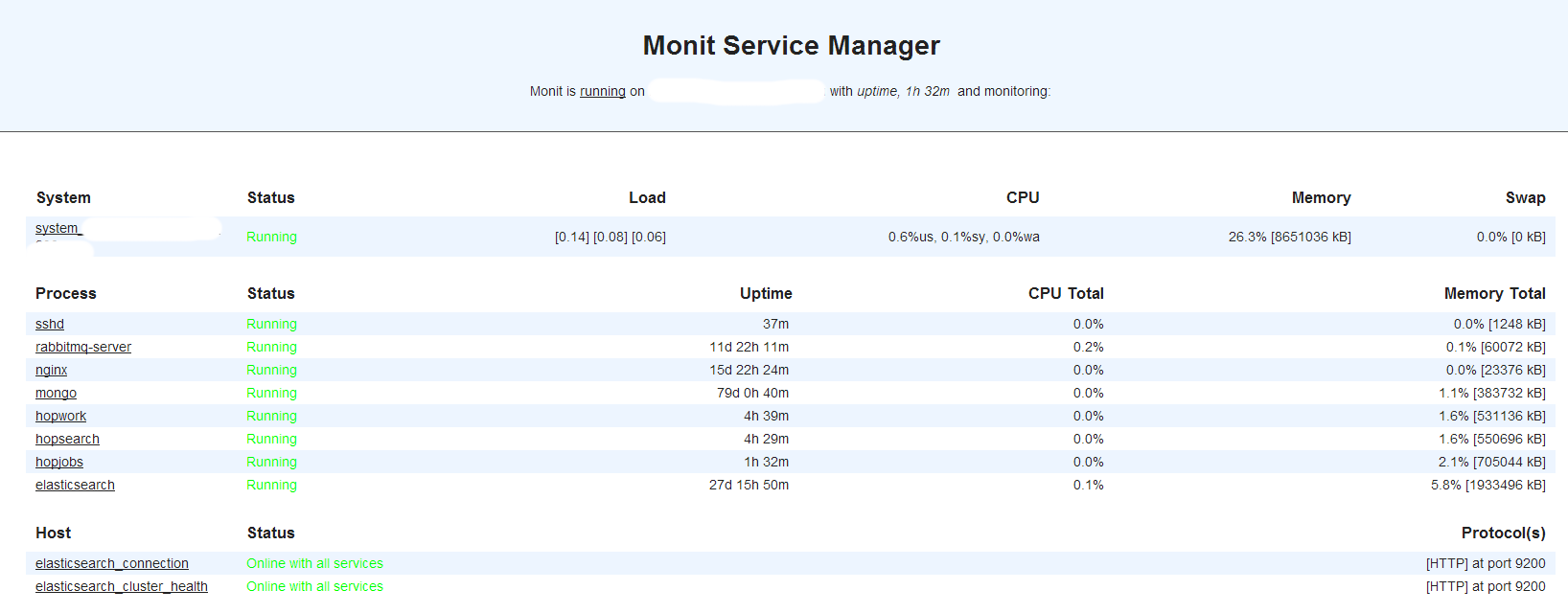Click the mongo uptime value 79d 0h 40m
The height and width of the screenshot is (613, 1568).
tap(752, 394)
